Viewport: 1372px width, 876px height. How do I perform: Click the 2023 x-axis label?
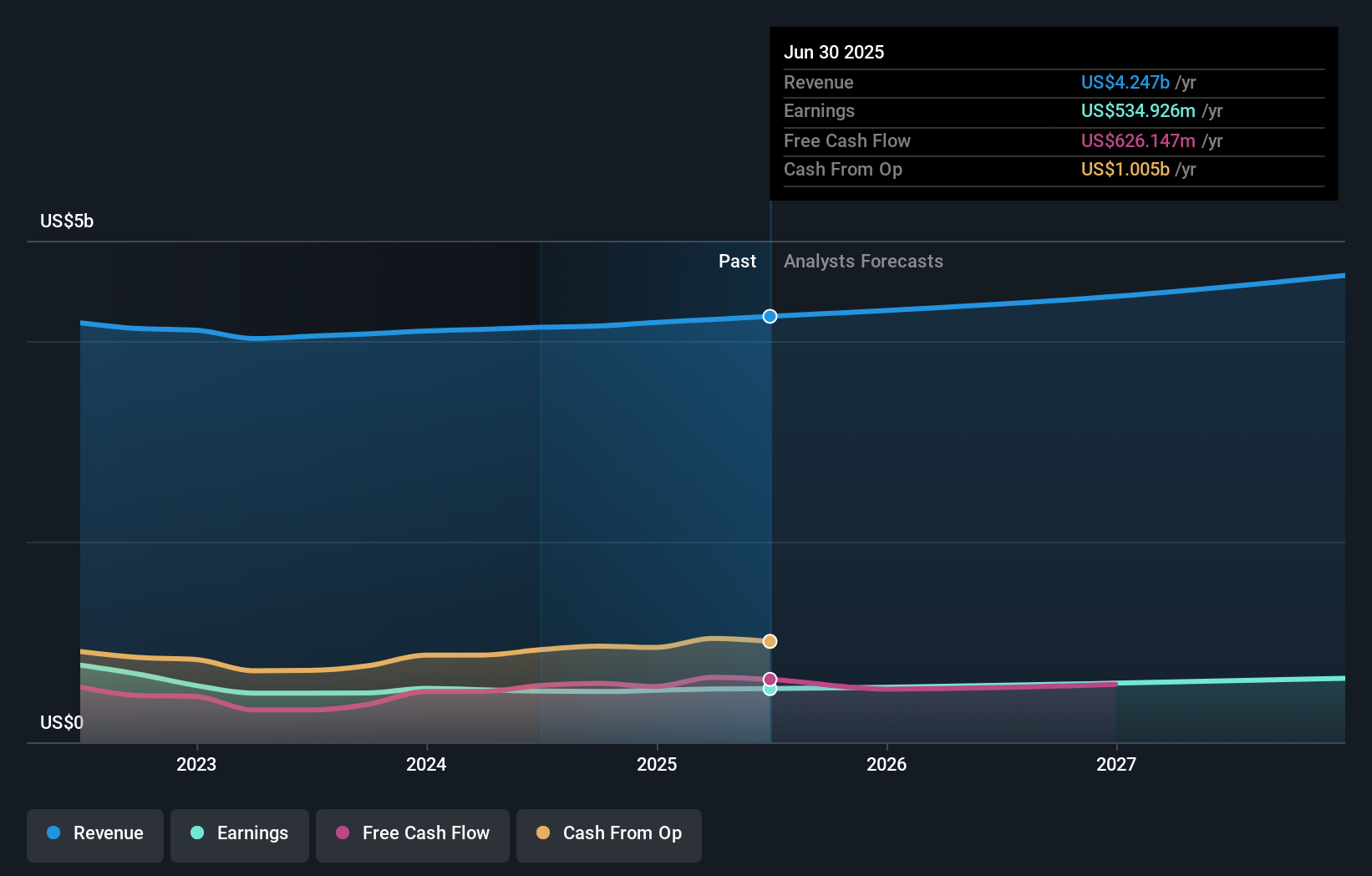click(x=196, y=764)
